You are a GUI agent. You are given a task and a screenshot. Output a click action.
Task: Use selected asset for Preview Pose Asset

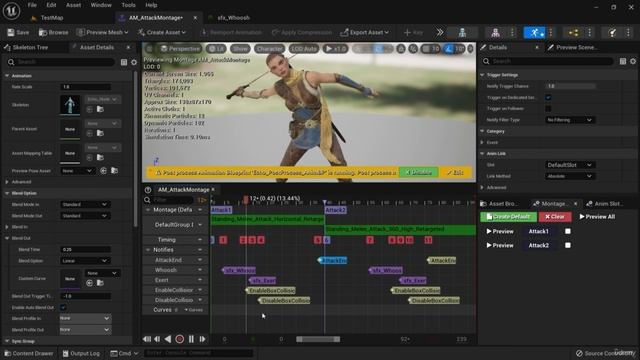point(103,171)
